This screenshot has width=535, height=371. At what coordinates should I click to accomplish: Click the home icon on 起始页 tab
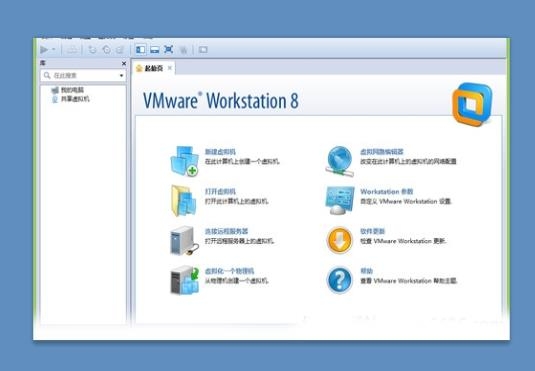(139, 69)
